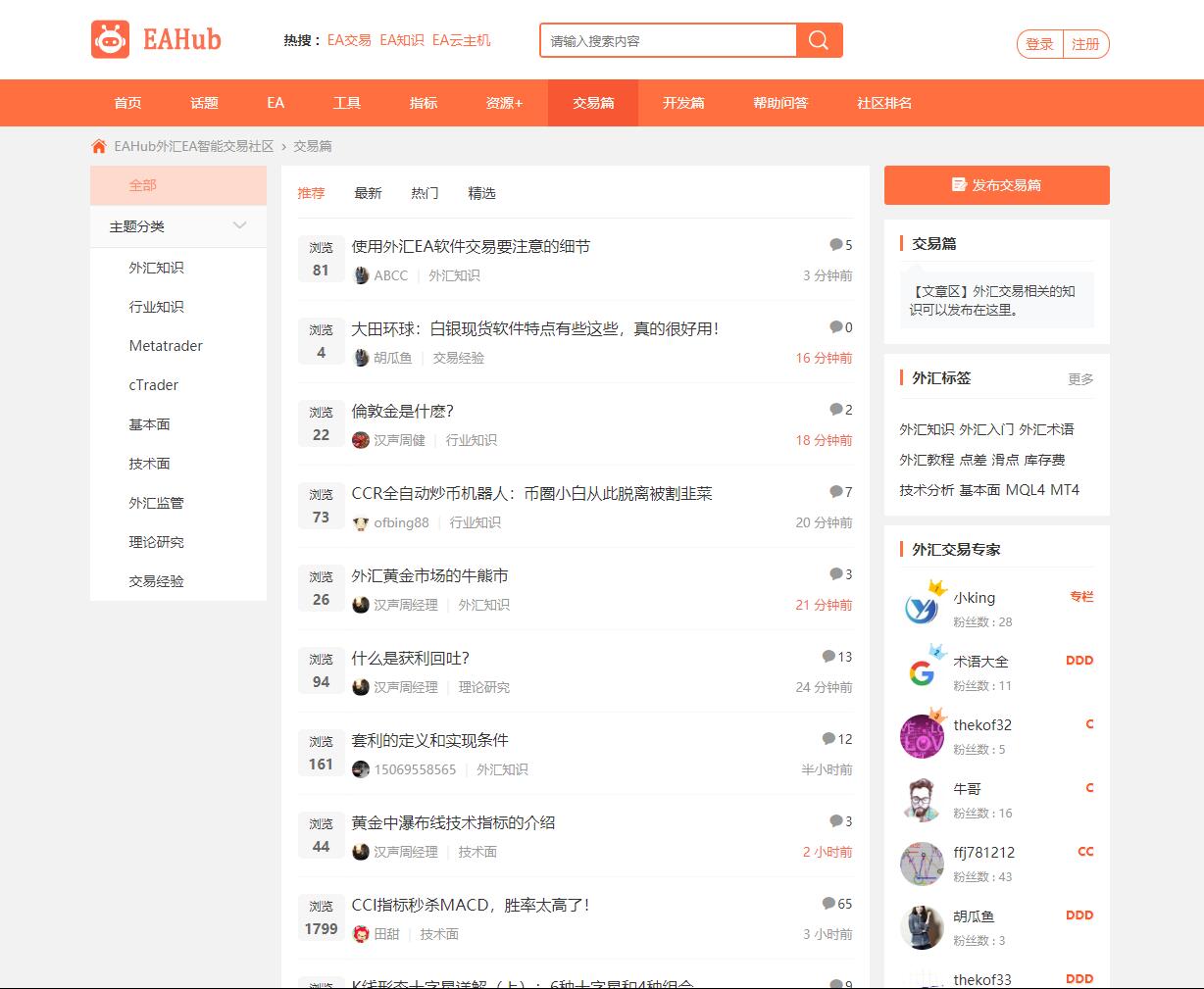1204x989 pixels.
Task: Click the search input field
Action: 667,41
